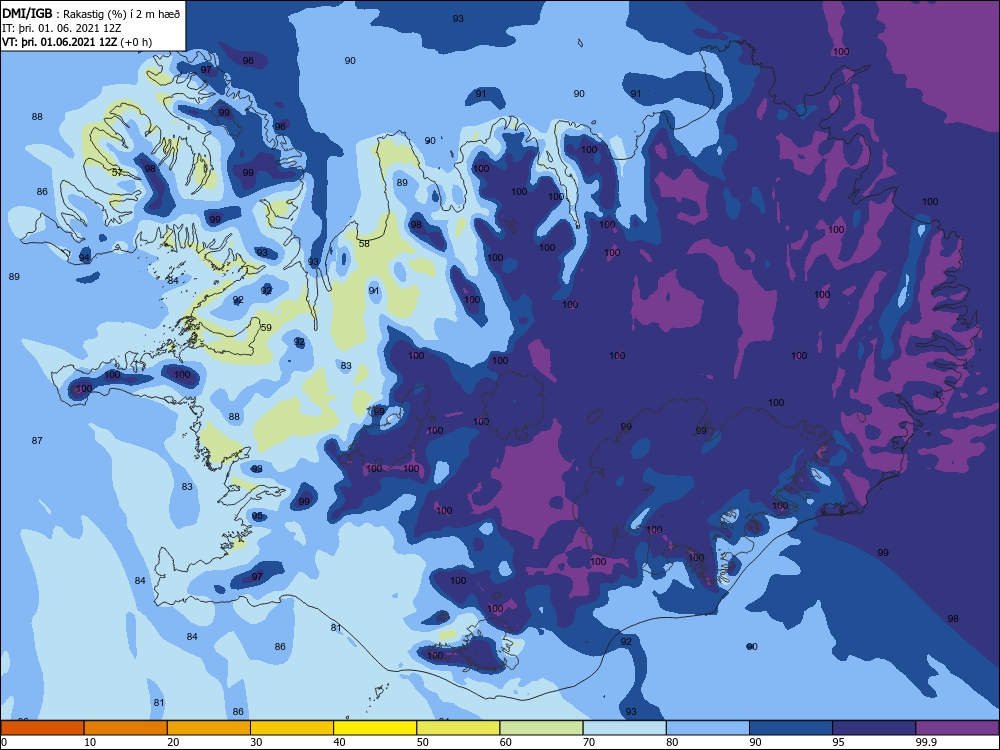Image resolution: width=1000 pixels, height=750 pixels.
Task: Pick the 20–30 amber legend swatch
Action: tap(209, 728)
